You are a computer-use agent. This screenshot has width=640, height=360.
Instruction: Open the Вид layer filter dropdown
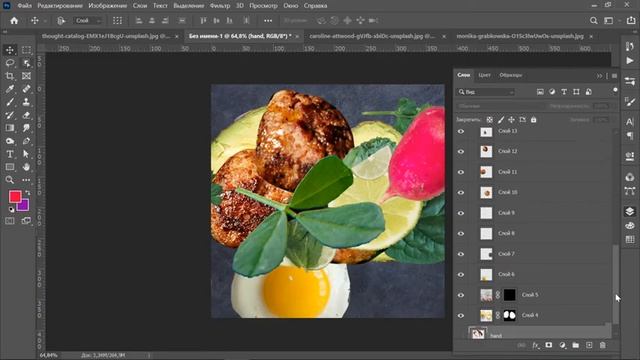coord(485,92)
